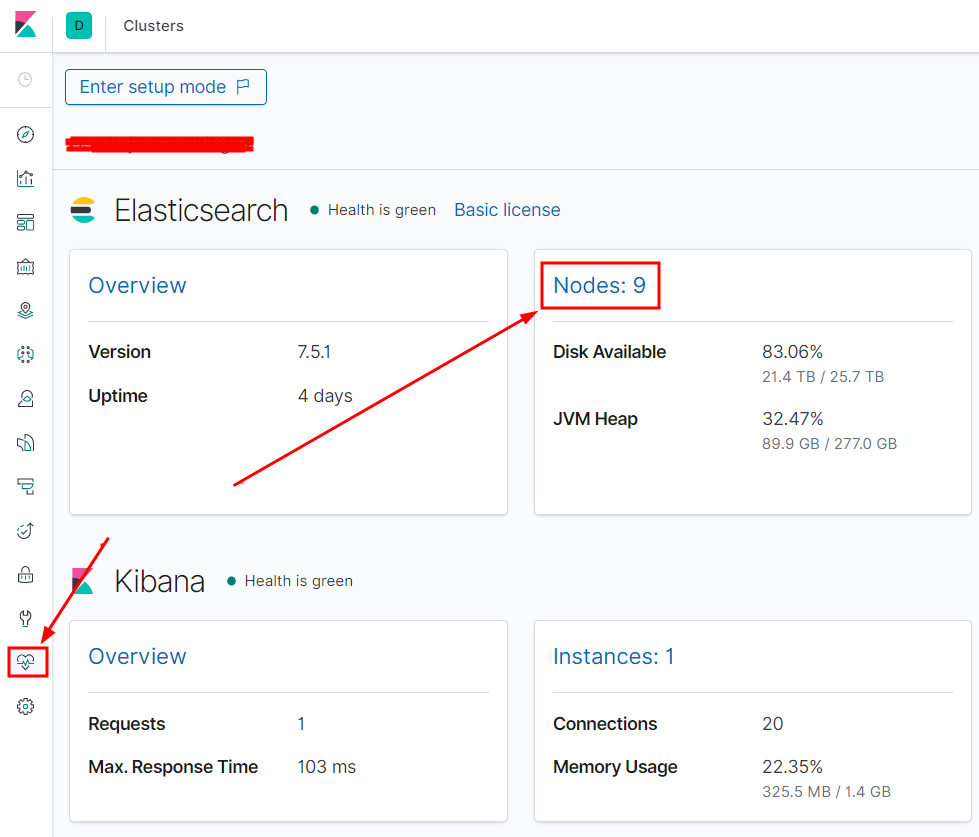Click Disk Available 83.06% value
The height and width of the screenshot is (837, 979).
792,352
